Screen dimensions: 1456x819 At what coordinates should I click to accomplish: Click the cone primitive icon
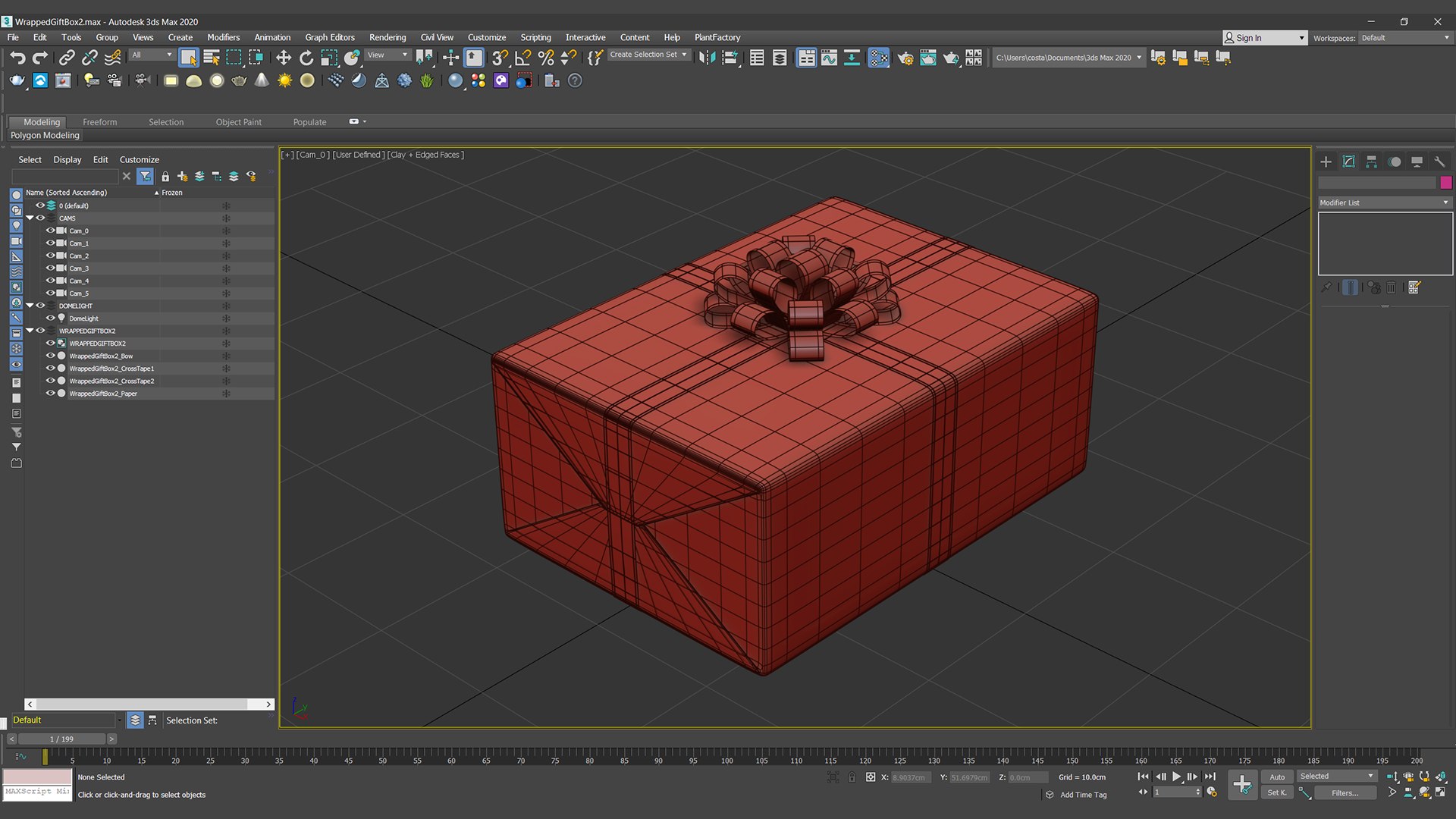coord(262,80)
